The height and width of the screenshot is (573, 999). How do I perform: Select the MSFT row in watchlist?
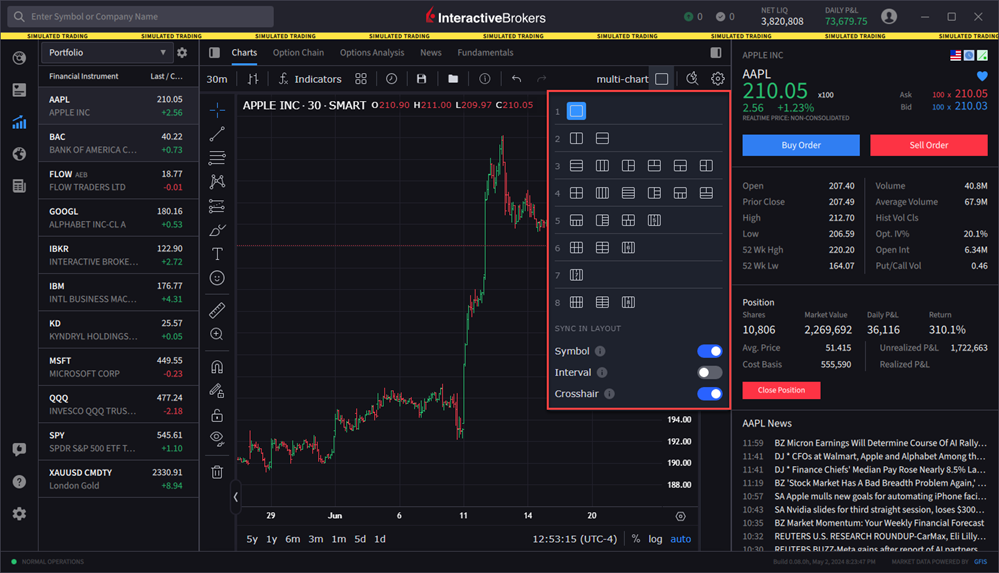pos(119,367)
